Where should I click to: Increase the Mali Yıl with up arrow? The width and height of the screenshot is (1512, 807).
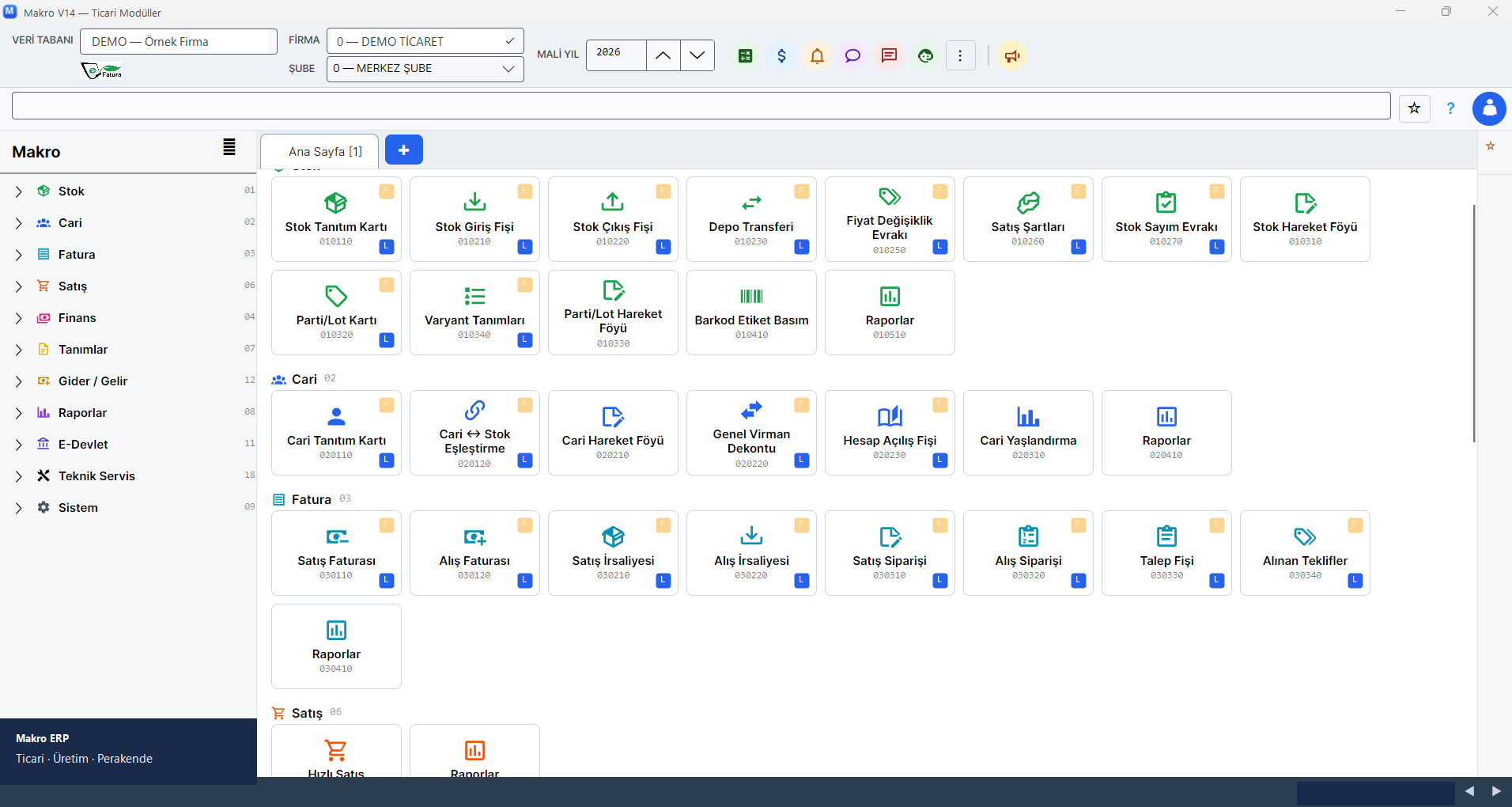point(663,55)
